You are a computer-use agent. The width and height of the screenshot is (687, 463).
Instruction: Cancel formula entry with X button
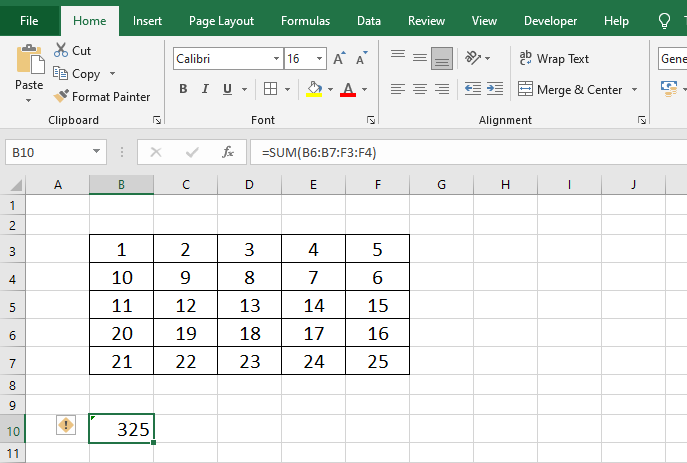click(x=156, y=152)
